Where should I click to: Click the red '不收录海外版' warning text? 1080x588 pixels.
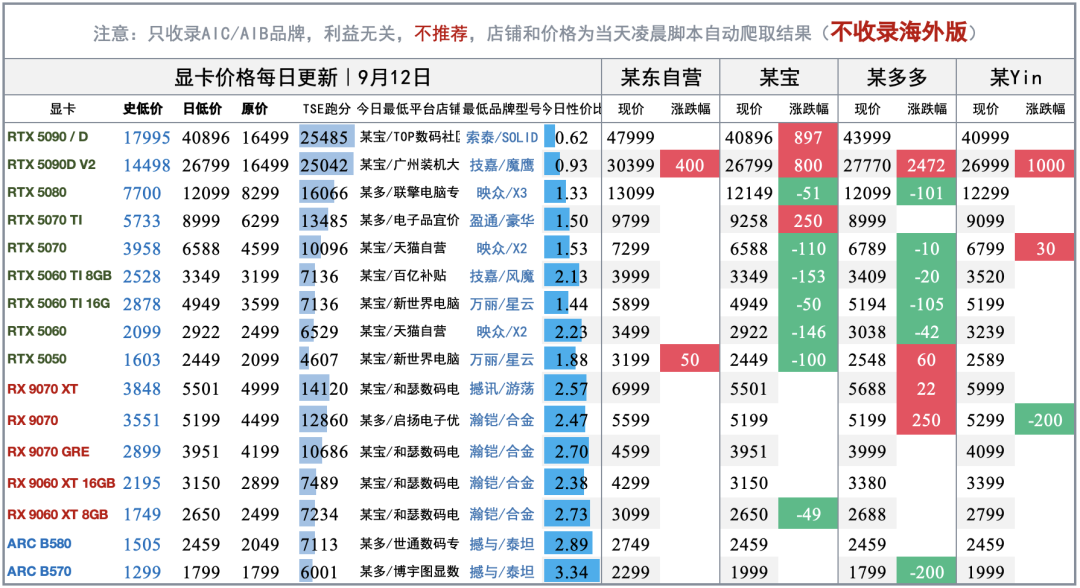[x=898, y=32]
